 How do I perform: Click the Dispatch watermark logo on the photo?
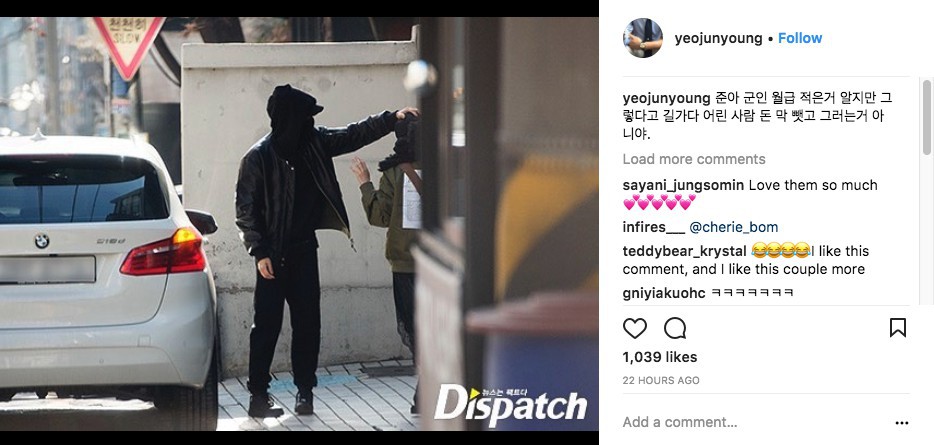510,406
